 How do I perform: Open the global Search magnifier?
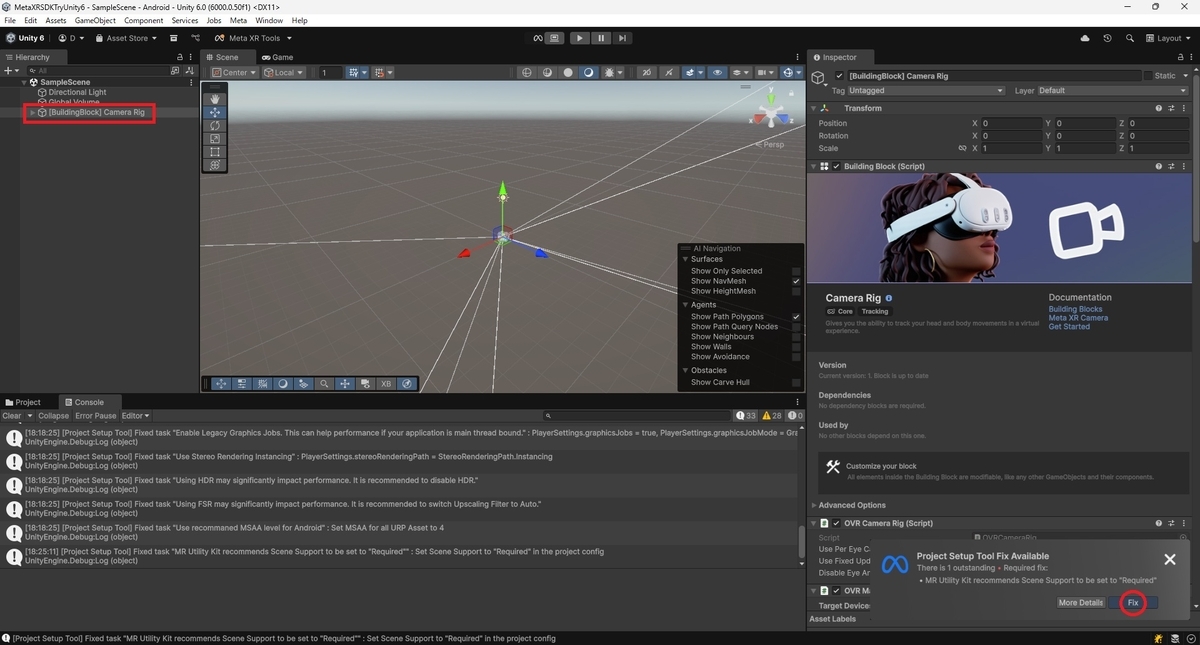(x=1129, y=38)
